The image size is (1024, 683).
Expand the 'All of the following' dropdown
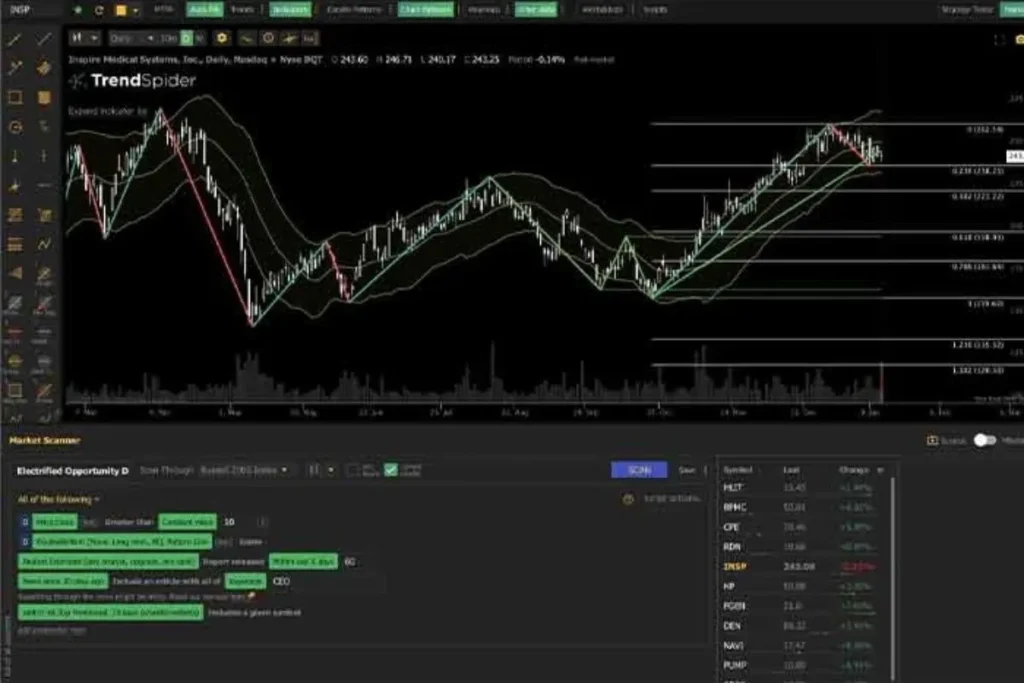[x=58, y=499]
